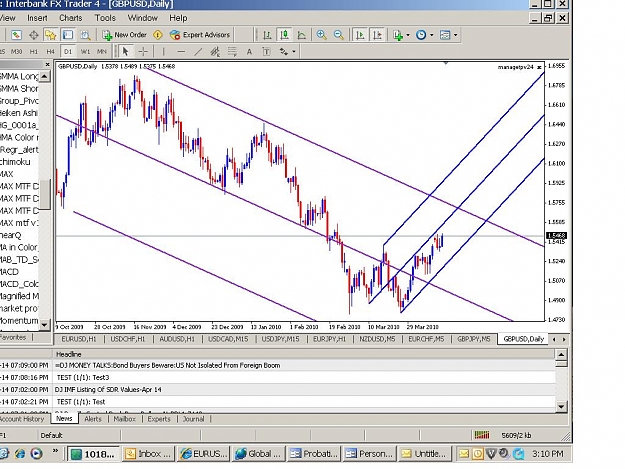The width and height of the screenshot is (625, 469).
Task: Expand the Templates dropdown arrow
Action: point(456,35)
